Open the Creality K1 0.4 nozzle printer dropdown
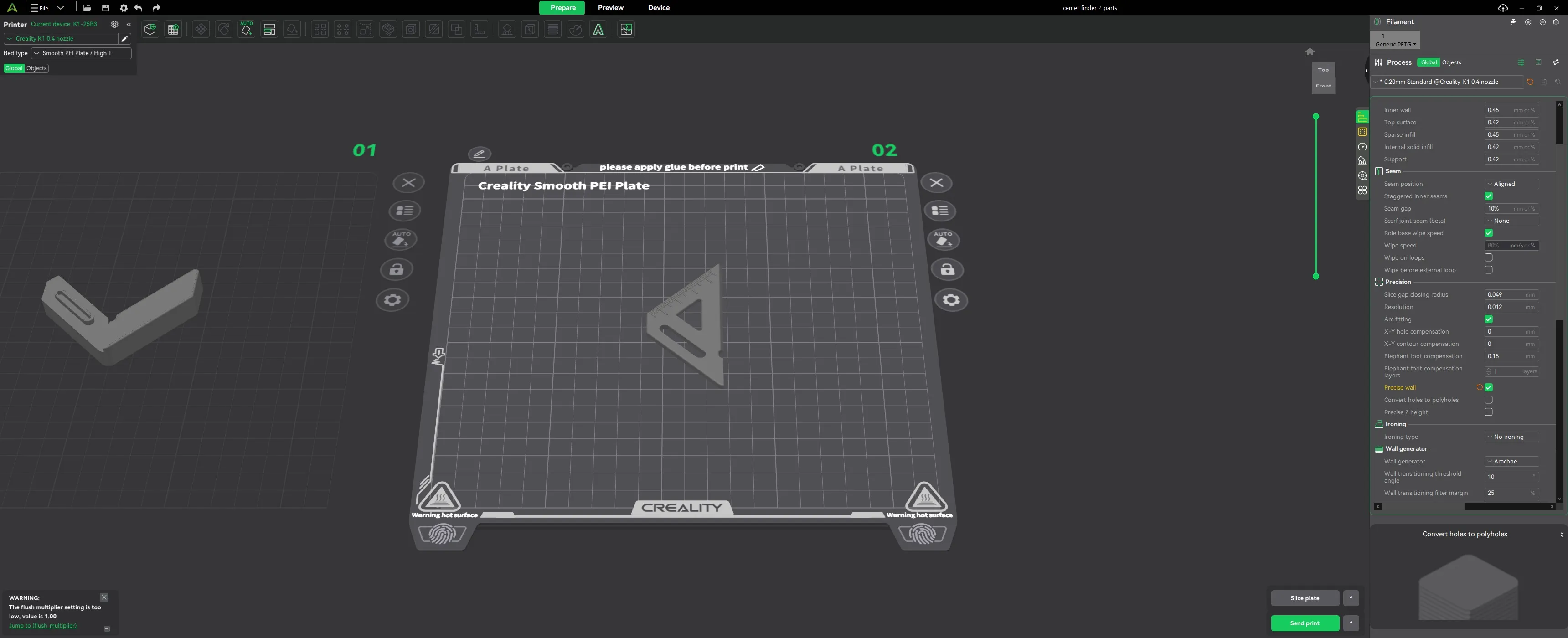1568x638 pixels. (x=61, y=38)
